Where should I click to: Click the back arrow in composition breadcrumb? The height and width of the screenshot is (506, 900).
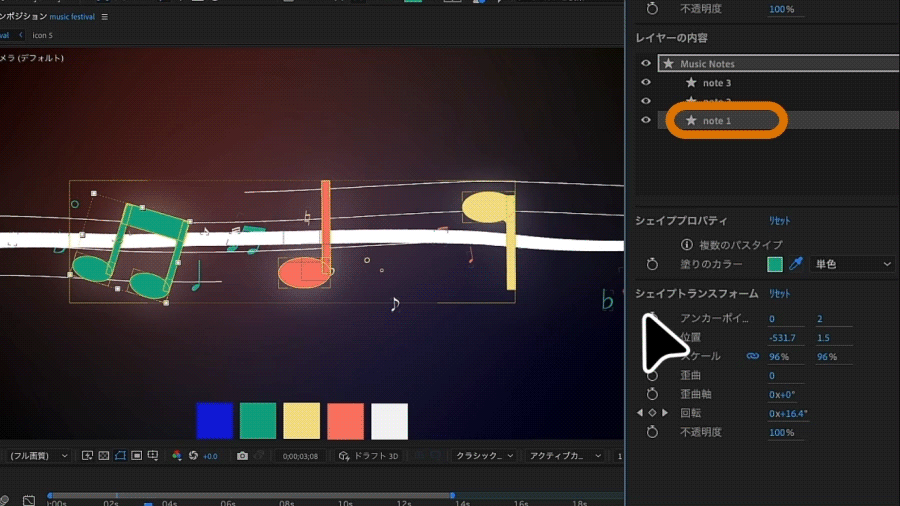[x=21, y=35]
